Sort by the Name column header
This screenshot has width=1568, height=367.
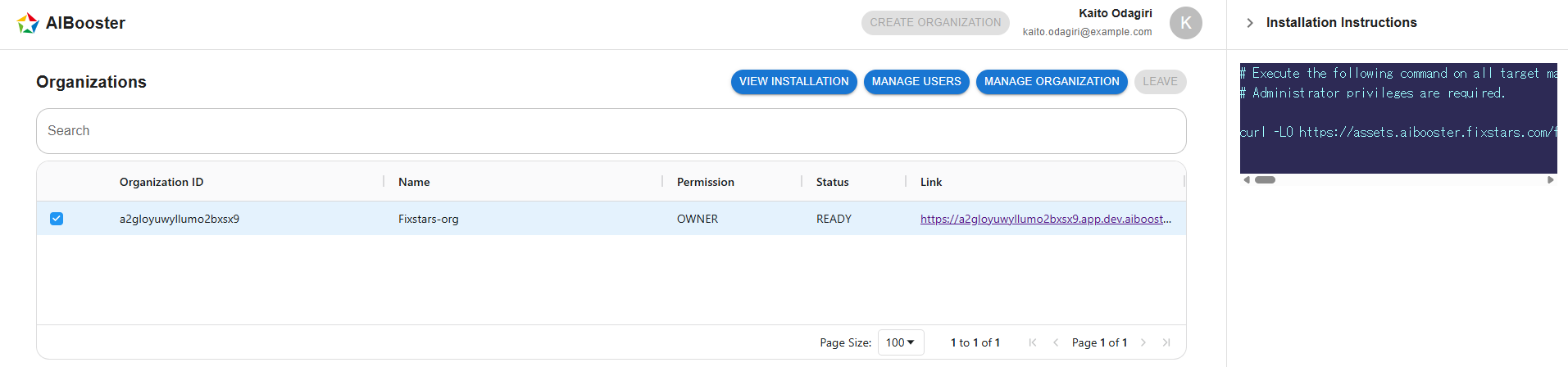414,182
